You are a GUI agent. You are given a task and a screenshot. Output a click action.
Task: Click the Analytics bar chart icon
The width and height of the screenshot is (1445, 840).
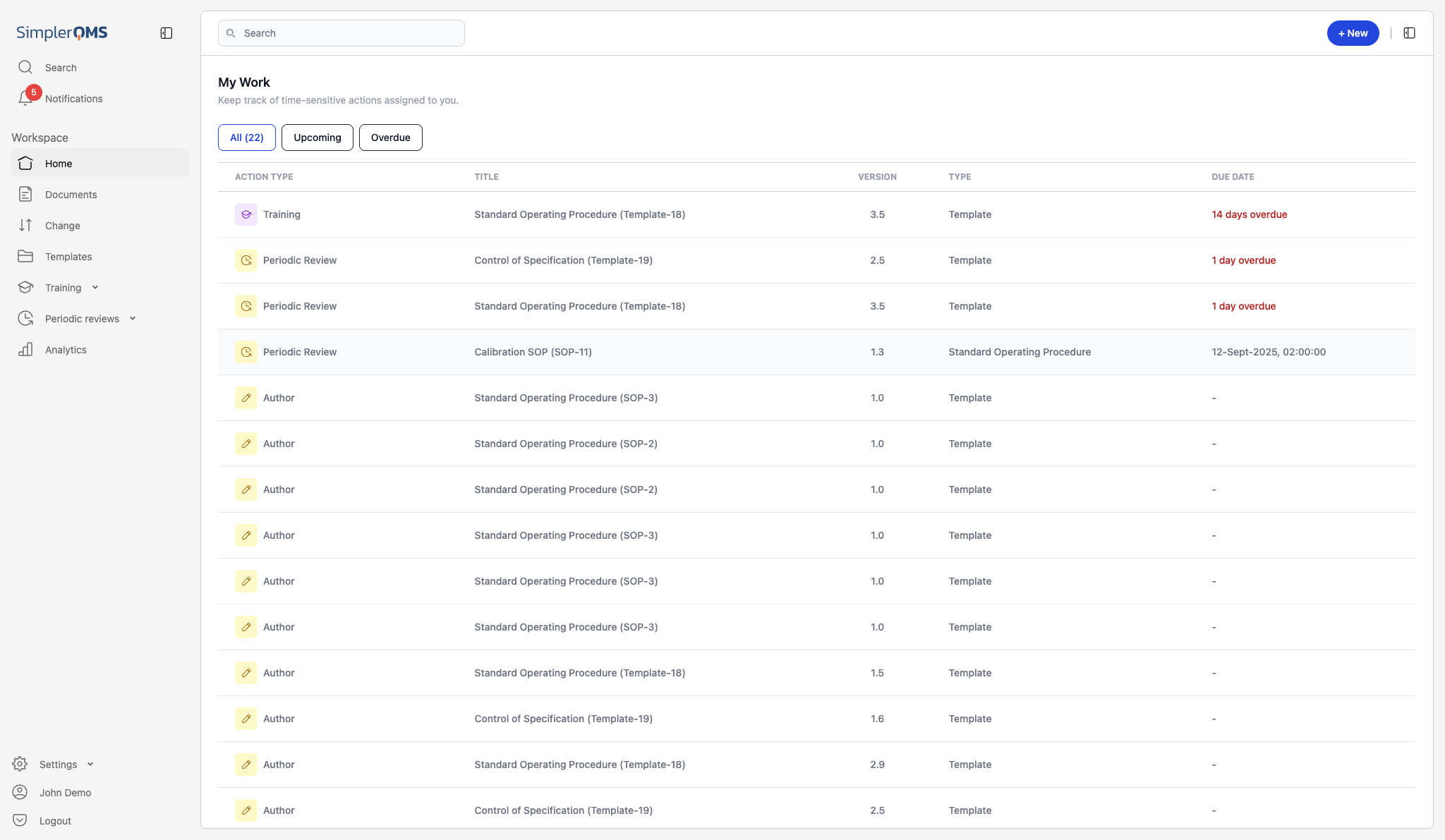pos(25,350)
